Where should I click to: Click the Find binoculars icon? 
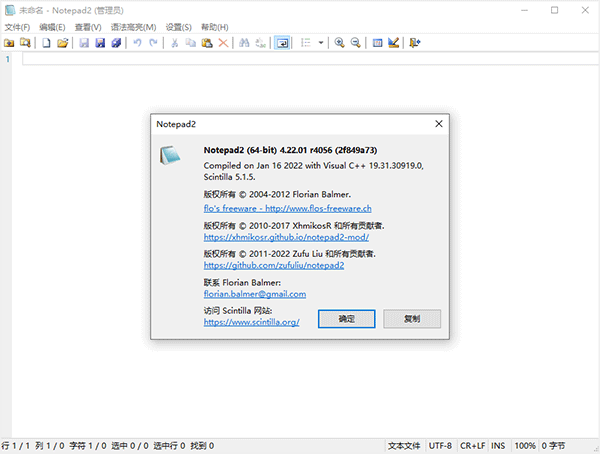244,43
